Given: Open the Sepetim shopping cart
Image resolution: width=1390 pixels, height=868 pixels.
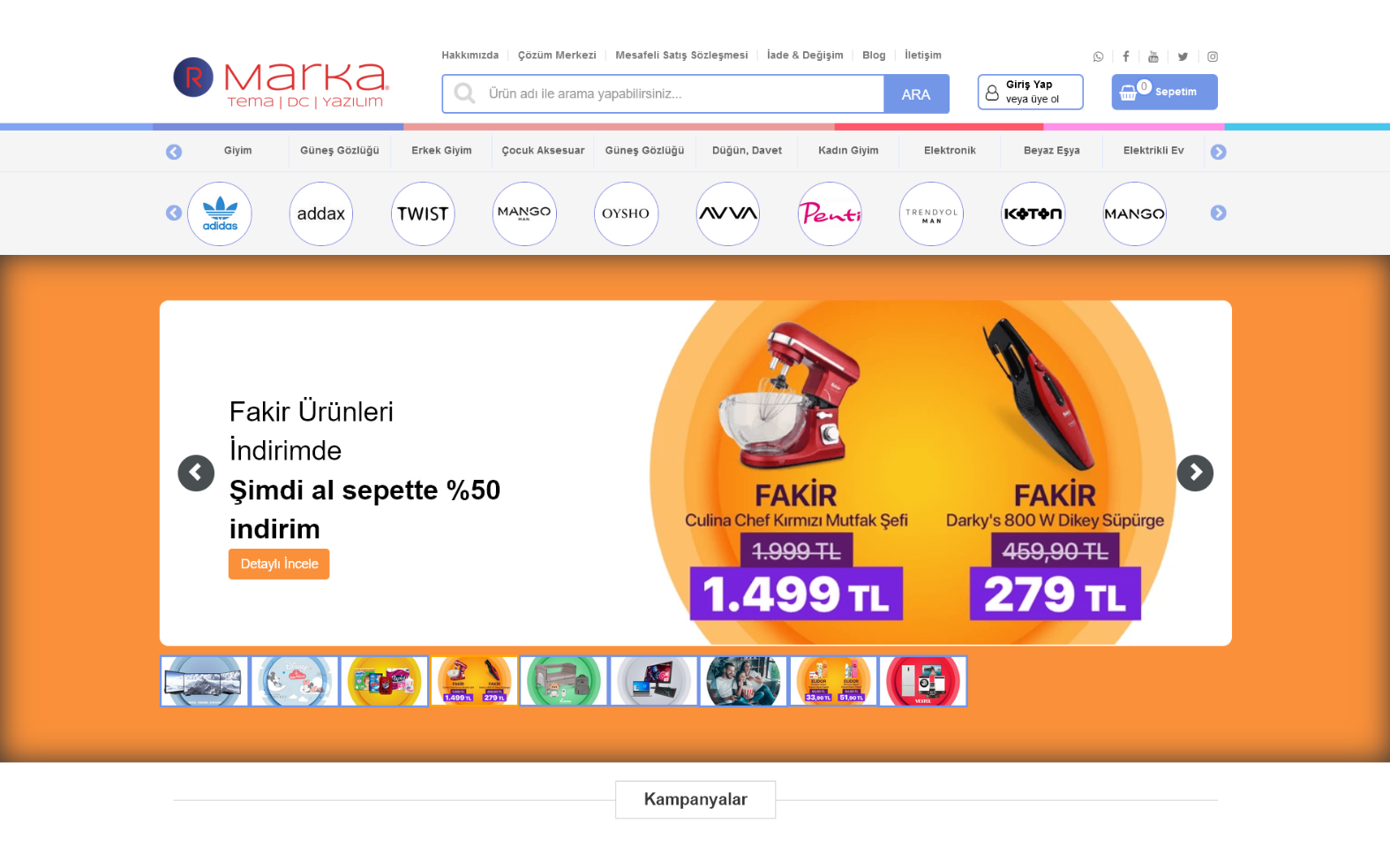Looking at the screenshot, I should (x=1164, y=92).
